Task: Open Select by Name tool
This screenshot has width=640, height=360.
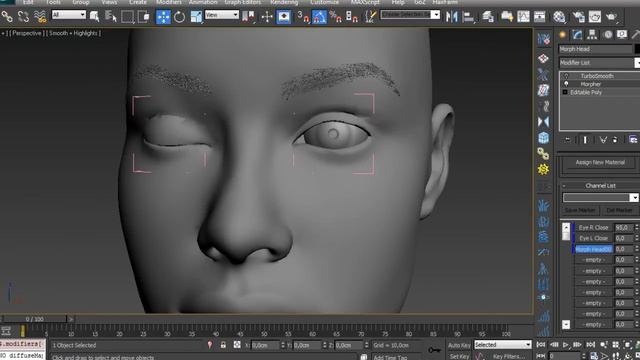Action: click(111, 17)
